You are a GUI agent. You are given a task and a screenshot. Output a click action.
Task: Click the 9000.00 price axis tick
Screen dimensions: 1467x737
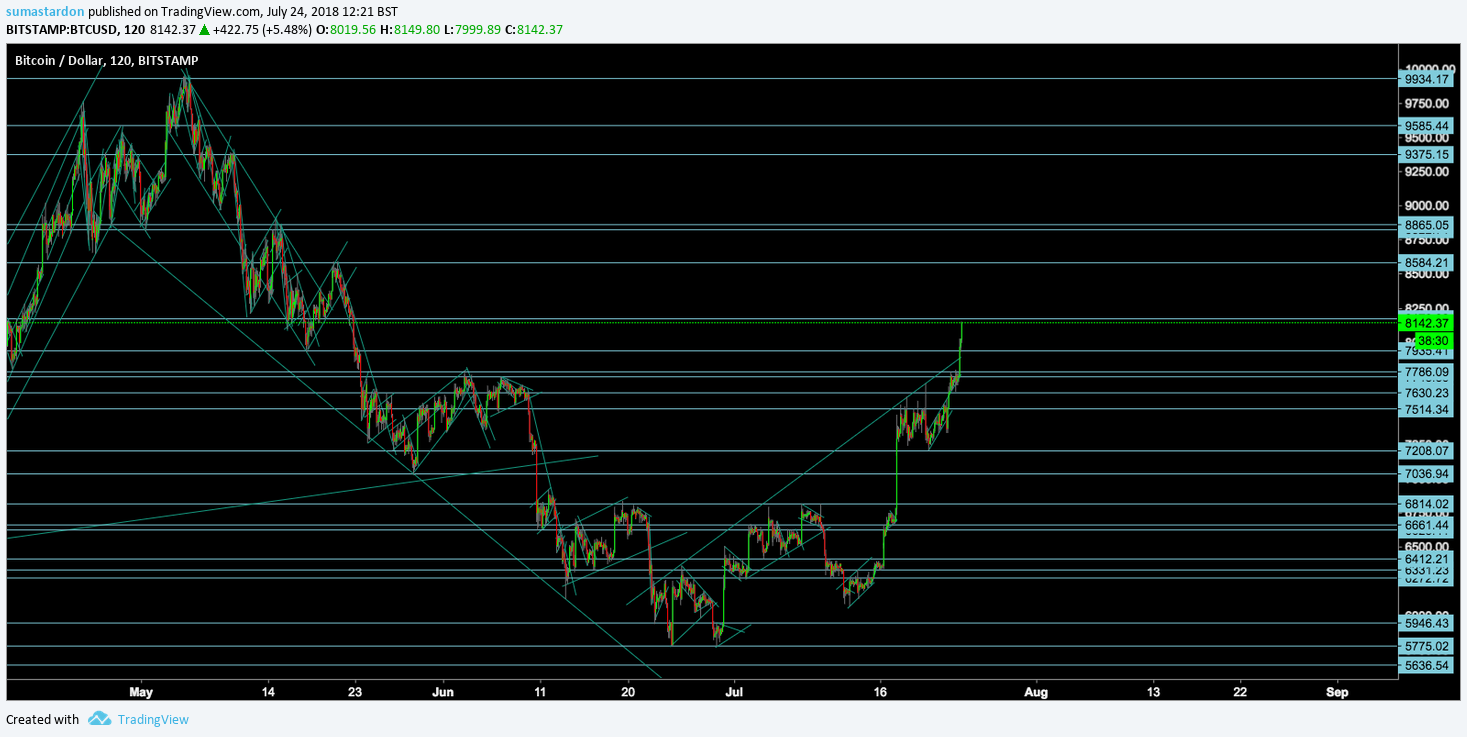click(1427, 206)
